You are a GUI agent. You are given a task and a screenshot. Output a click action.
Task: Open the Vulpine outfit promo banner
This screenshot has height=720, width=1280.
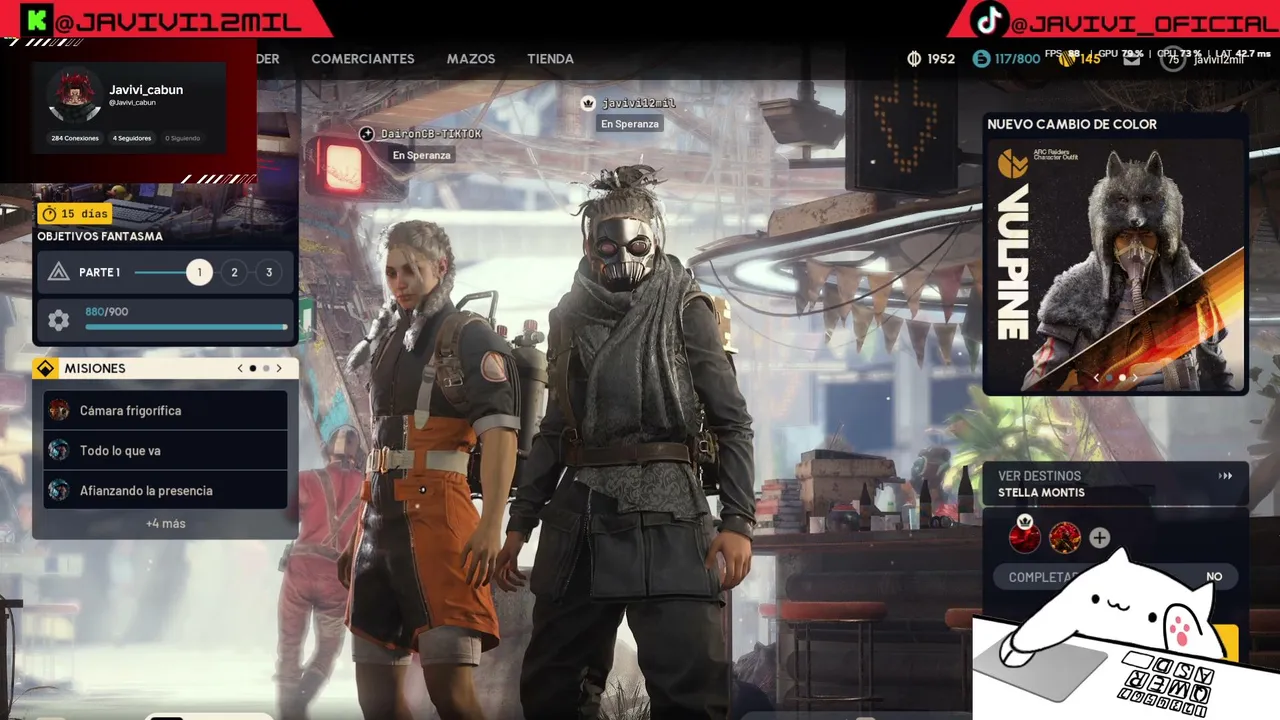(1116, 266)
